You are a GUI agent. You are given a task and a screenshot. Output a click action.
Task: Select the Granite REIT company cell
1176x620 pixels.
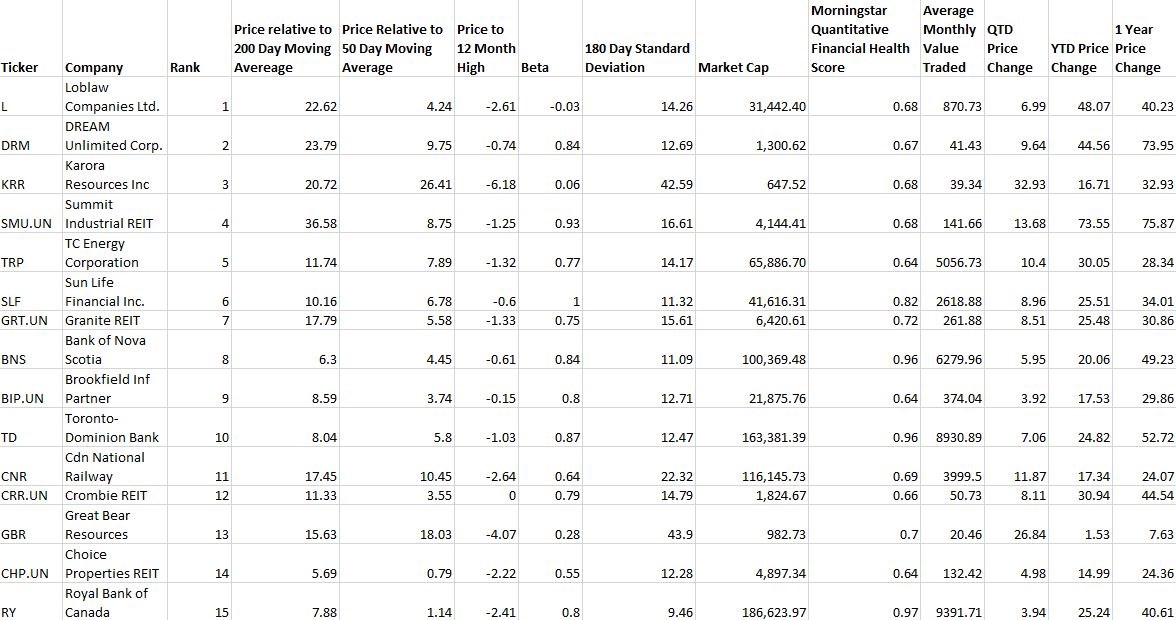coord(105,320)
